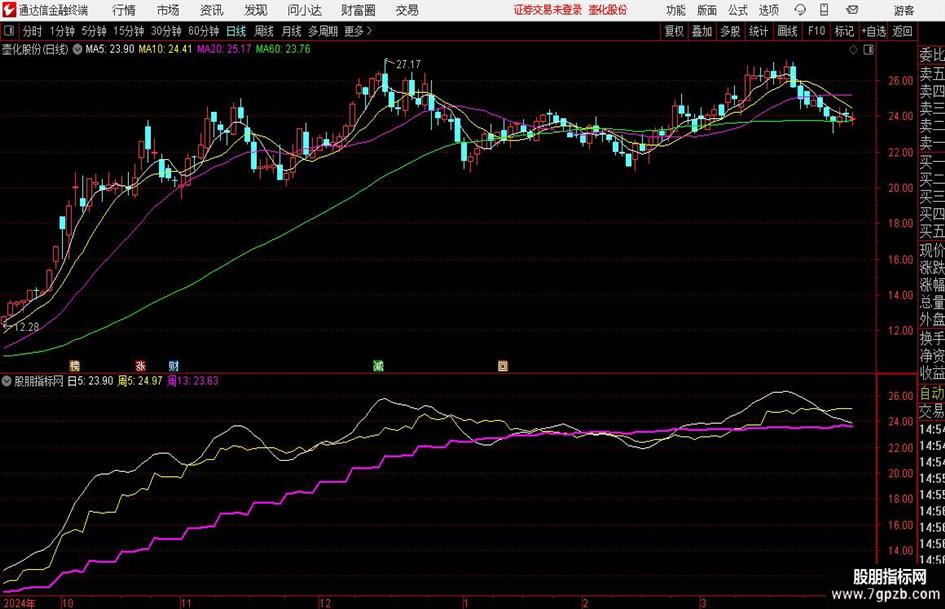945x609 pixels.
Task: Switch to the 30分钟 period tab
Action: 166,31
